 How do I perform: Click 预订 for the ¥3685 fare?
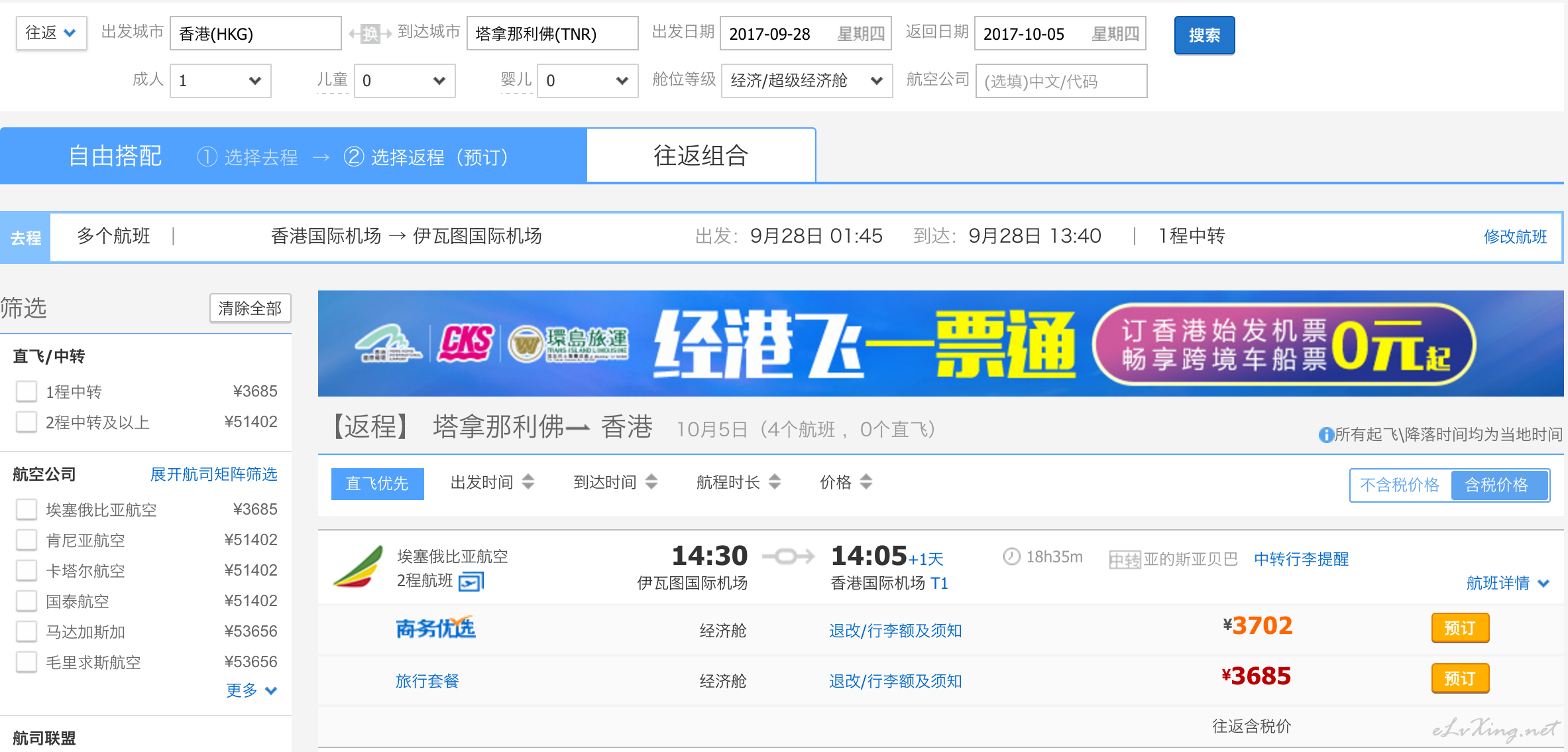click(1459, 678)
